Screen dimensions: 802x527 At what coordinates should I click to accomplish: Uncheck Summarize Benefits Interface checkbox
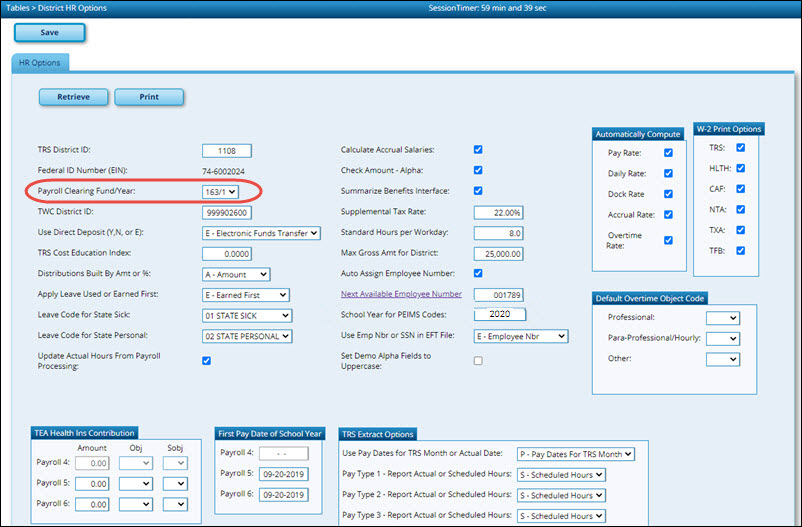(478, 191)
